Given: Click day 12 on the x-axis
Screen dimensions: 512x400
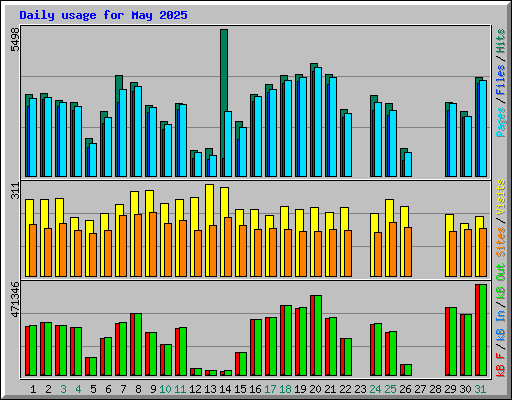Looking at the screenshot, I should coord(195,389).
